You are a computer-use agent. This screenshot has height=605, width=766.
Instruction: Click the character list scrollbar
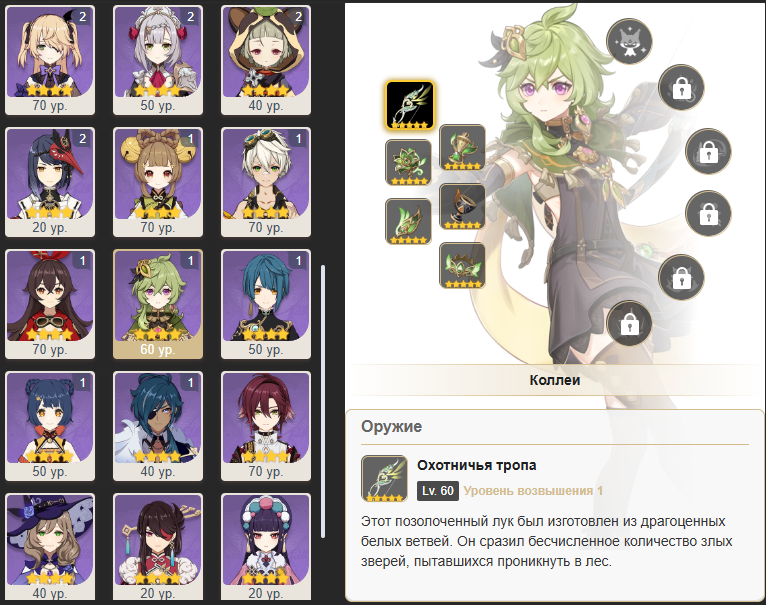click(x=323, y=401)
